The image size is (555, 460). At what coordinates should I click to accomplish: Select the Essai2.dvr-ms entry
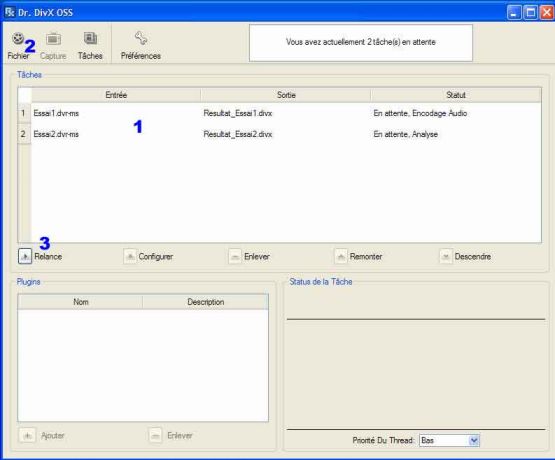56,134
